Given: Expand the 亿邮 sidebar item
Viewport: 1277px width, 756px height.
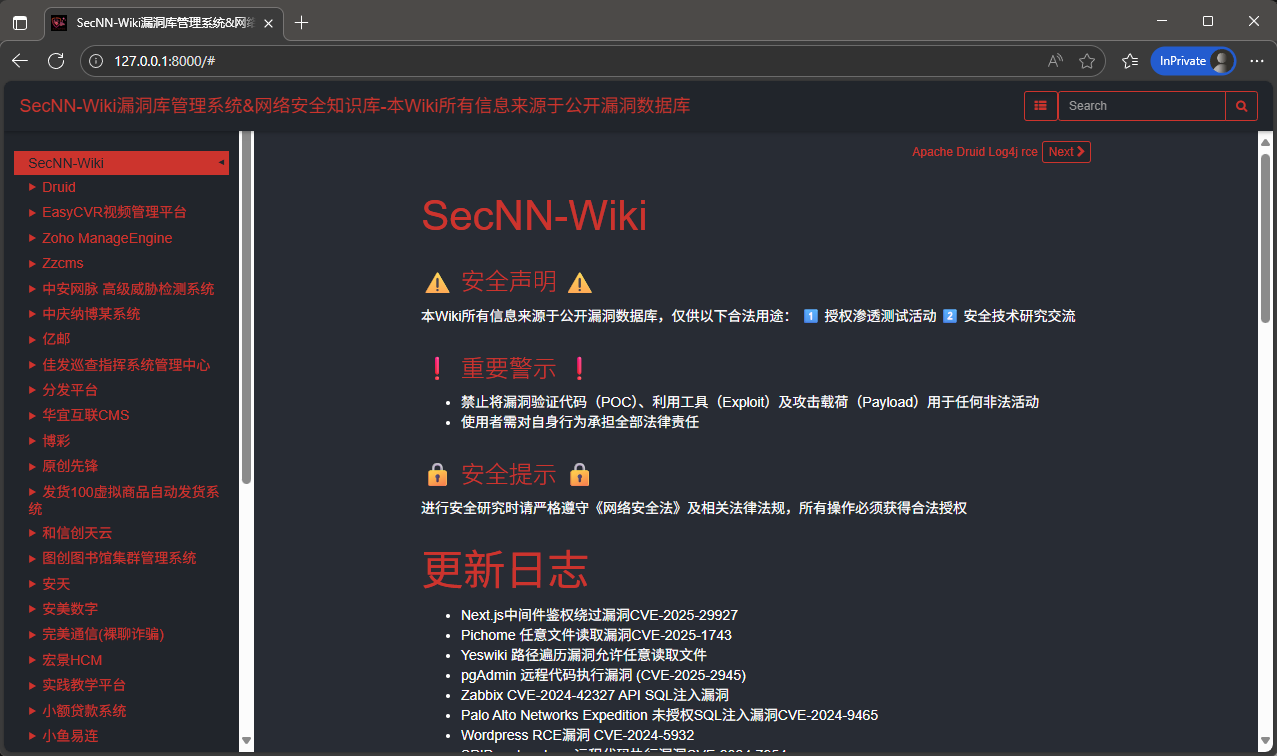Looking at the screenshot, I should [x=49, y=339].
